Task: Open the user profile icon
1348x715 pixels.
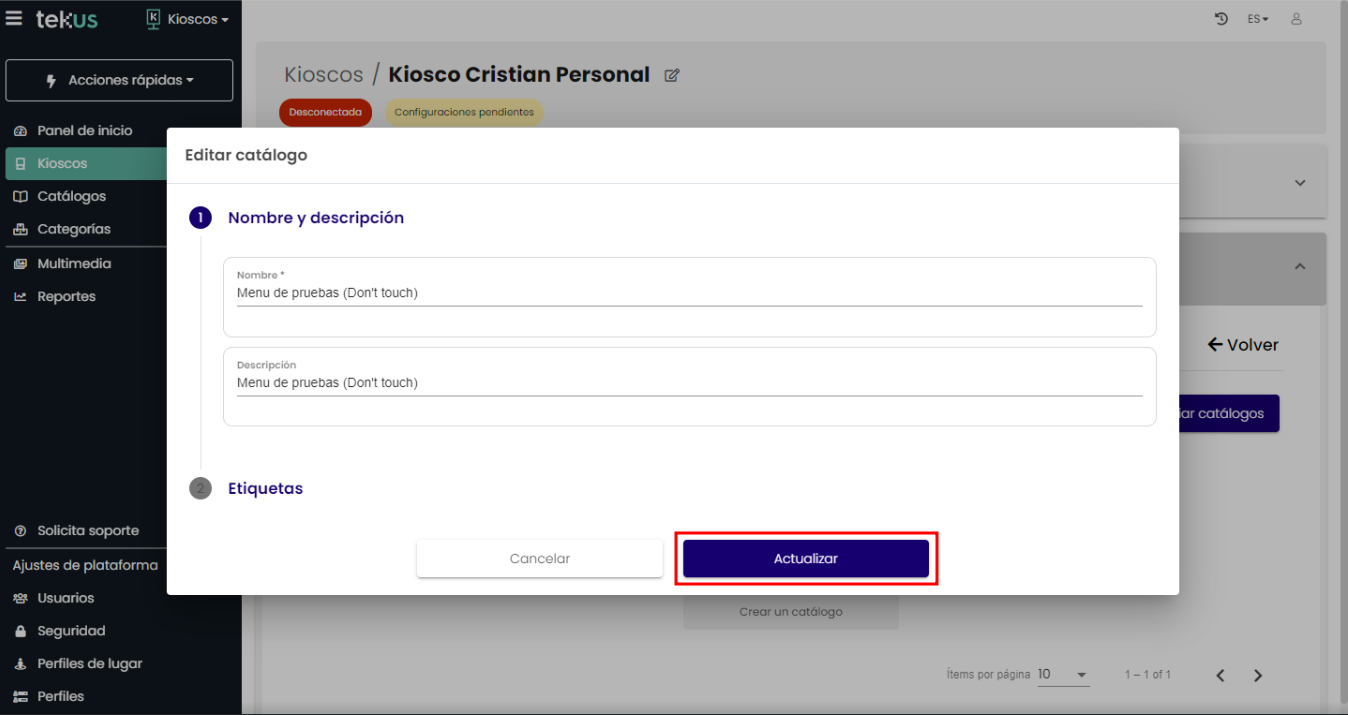Action: 1296,19
